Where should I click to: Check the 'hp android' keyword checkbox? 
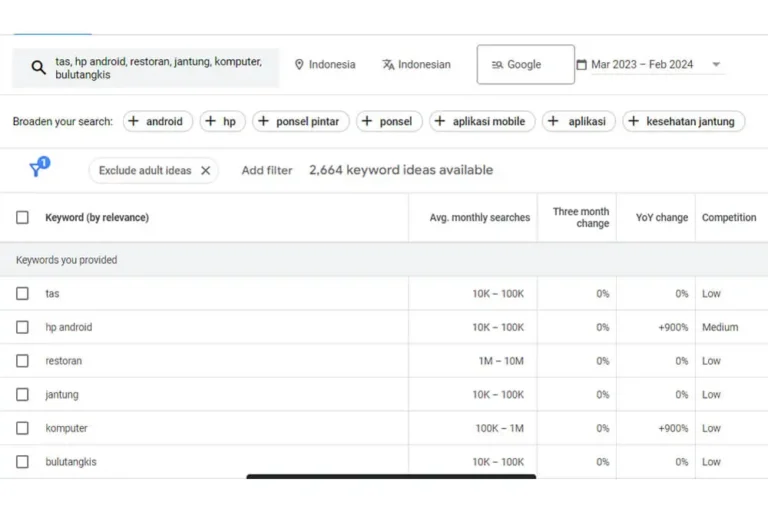pos(22,327)
